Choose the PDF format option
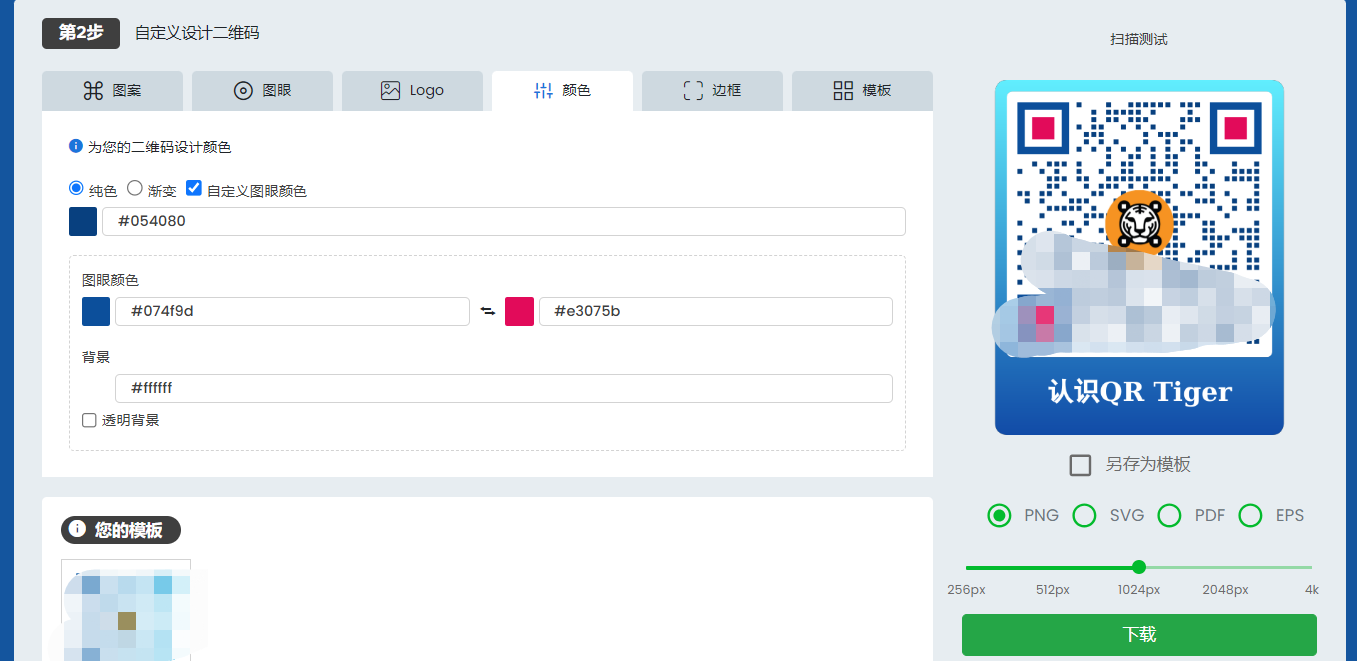Screen dimensions: 1357x661 1169,515
